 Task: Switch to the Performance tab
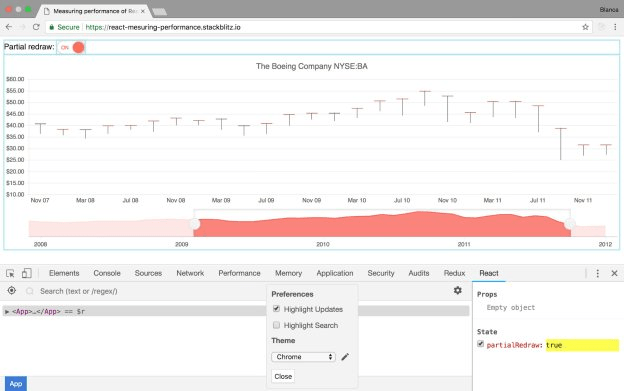[239, 273]
